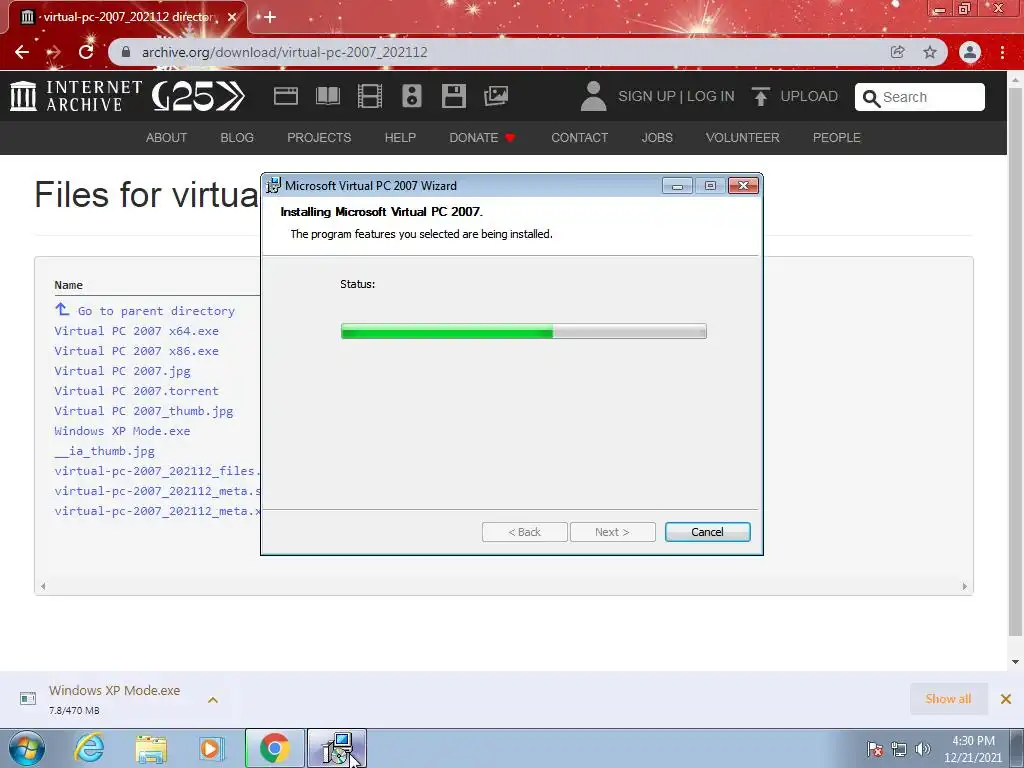
Task: Click SIGN UP link
Action: pyautogui.click(x=647, y=96)
